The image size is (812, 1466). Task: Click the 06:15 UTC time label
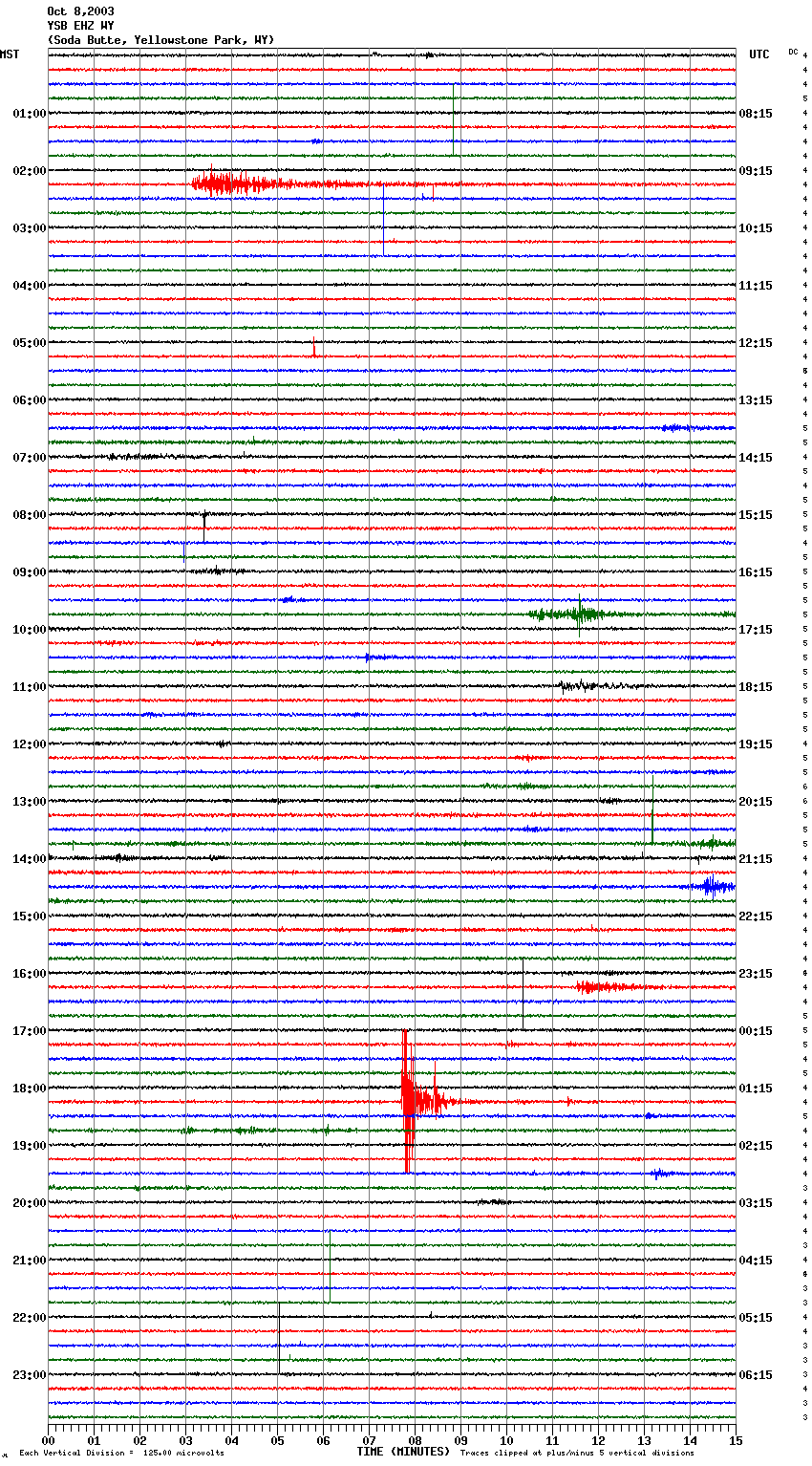(756, 1375)
